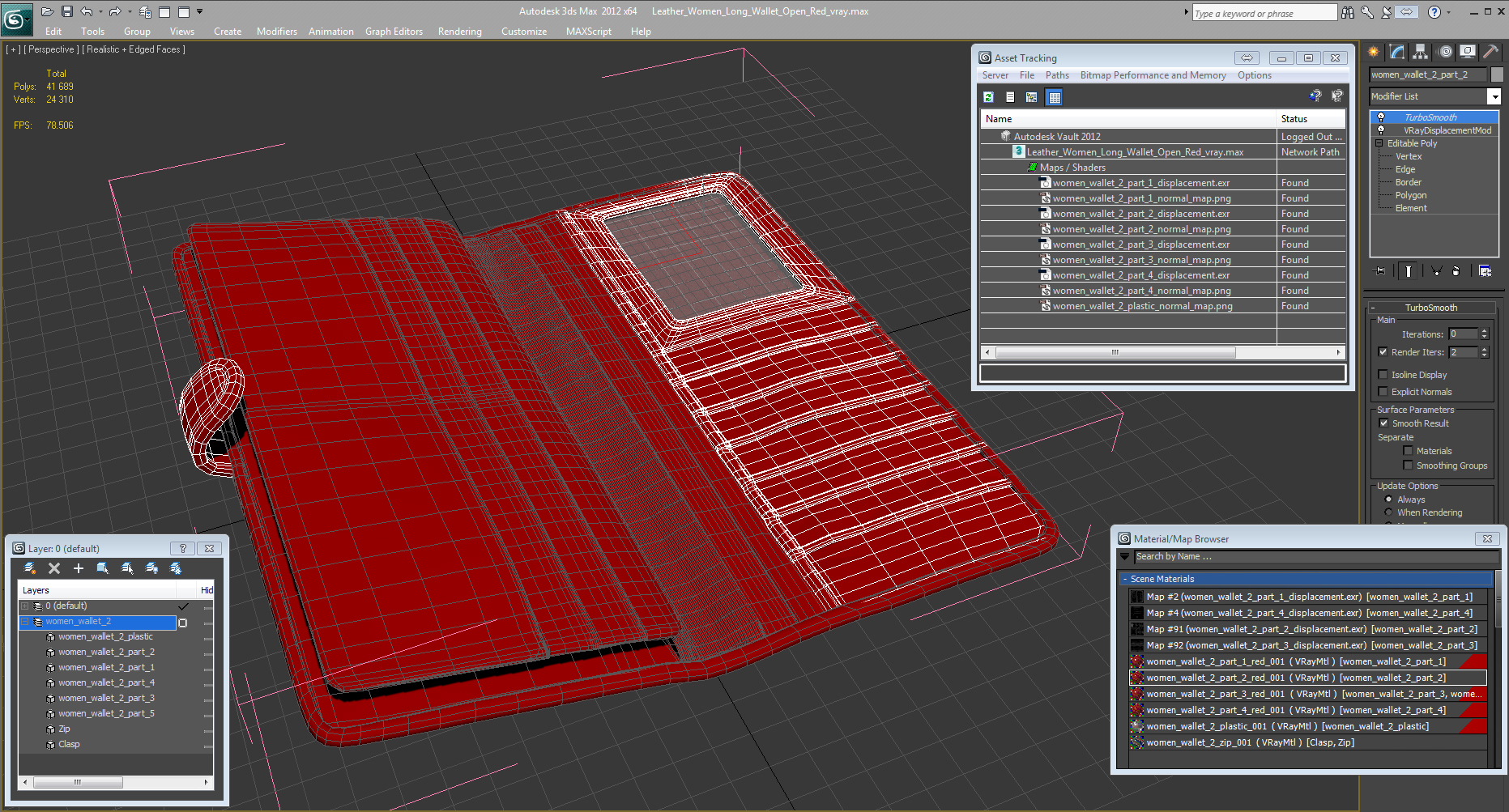Click Create New Layer icon in Layer dialog
Viewport: 1509px width, 812px height.
tap(30, 568)
